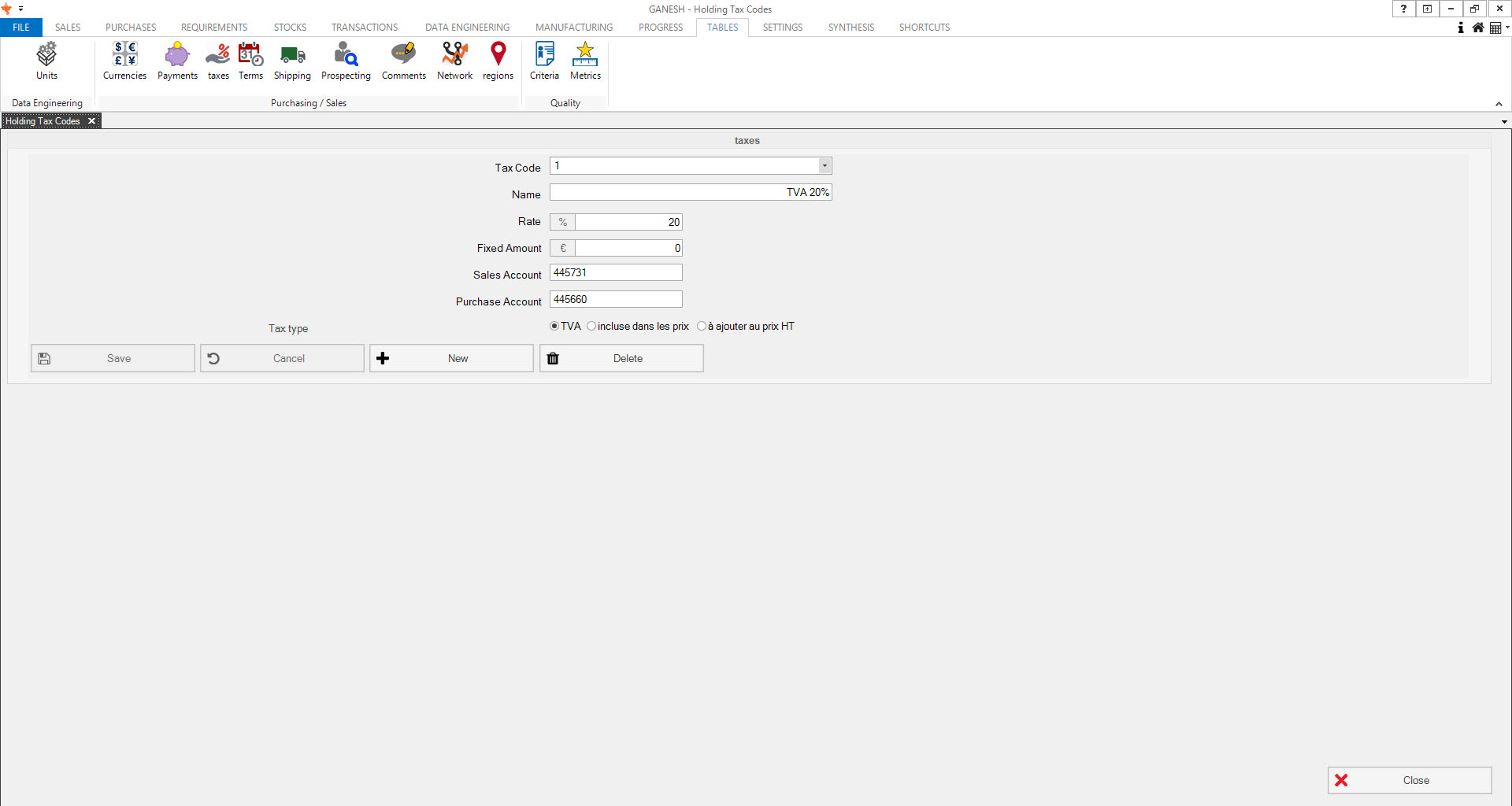Click the Save button
The width and height of the screenshot is (1512, 806).
coord(113,358)
